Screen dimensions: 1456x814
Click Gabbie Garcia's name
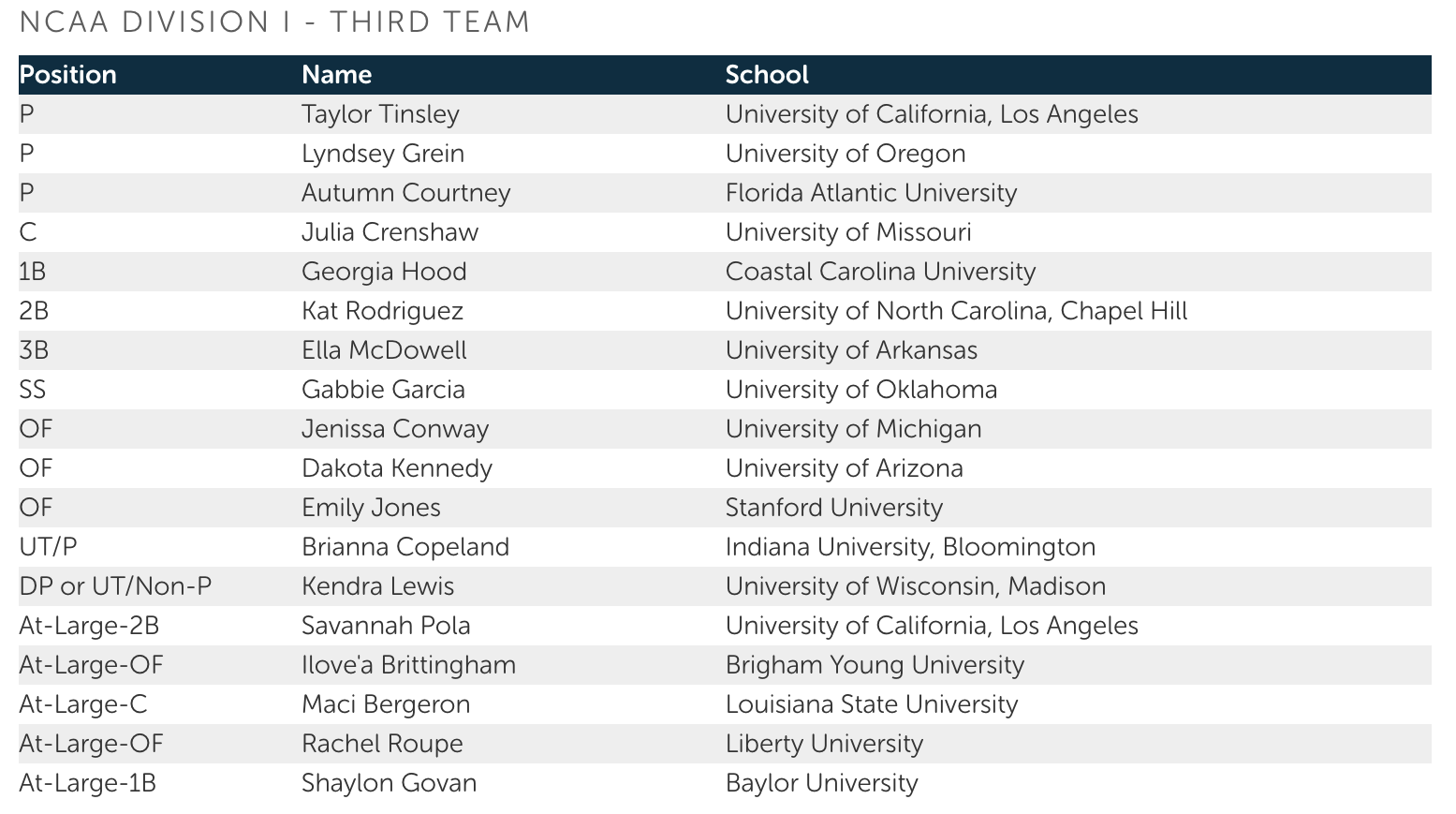(383, 390)
